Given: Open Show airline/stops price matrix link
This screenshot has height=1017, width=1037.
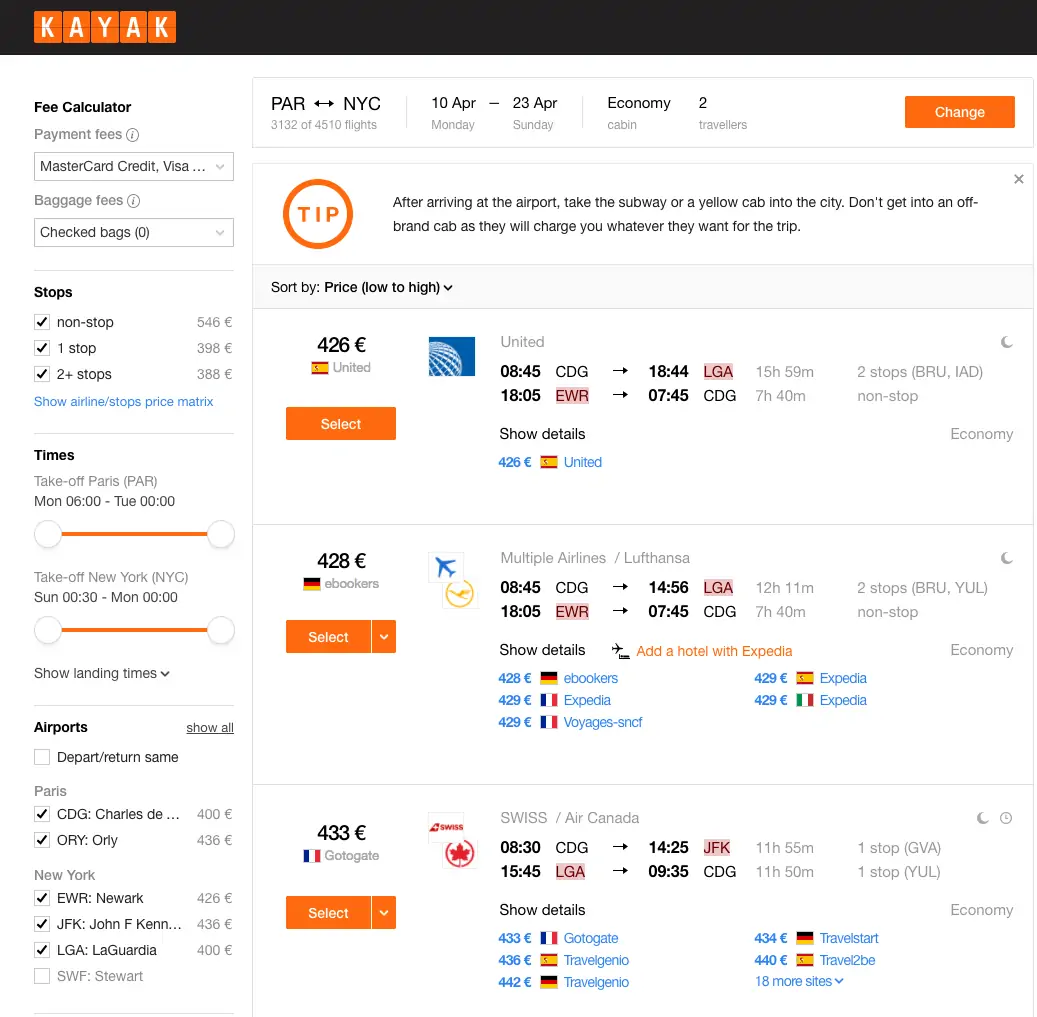Looking at the screenshot, I should pos(124,402).
